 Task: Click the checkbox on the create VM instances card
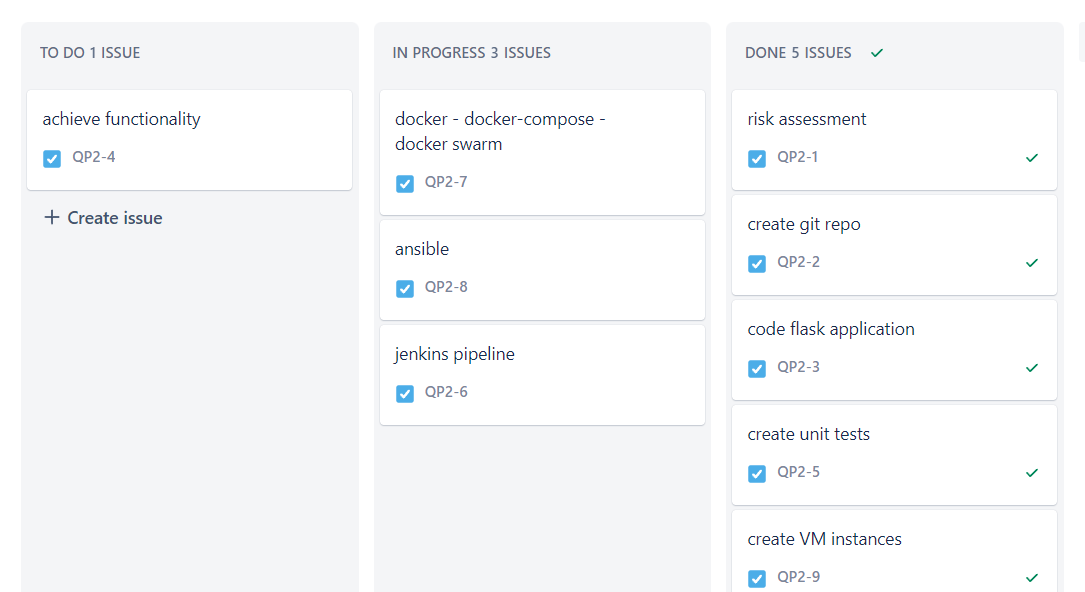coord(757,578)
